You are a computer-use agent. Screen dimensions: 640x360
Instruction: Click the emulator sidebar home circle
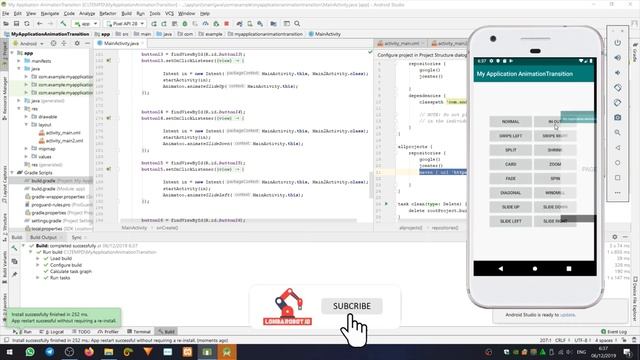point(618,162)
